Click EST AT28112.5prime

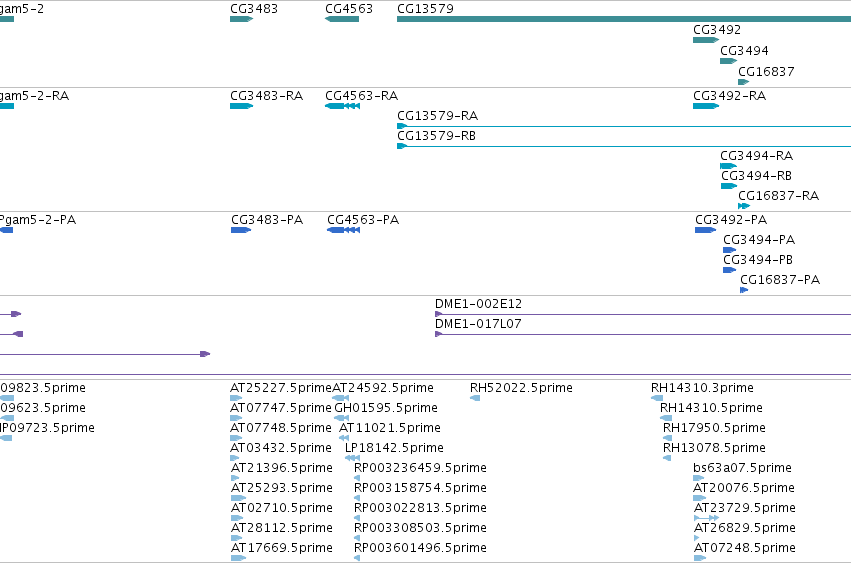tap(282, 529)
